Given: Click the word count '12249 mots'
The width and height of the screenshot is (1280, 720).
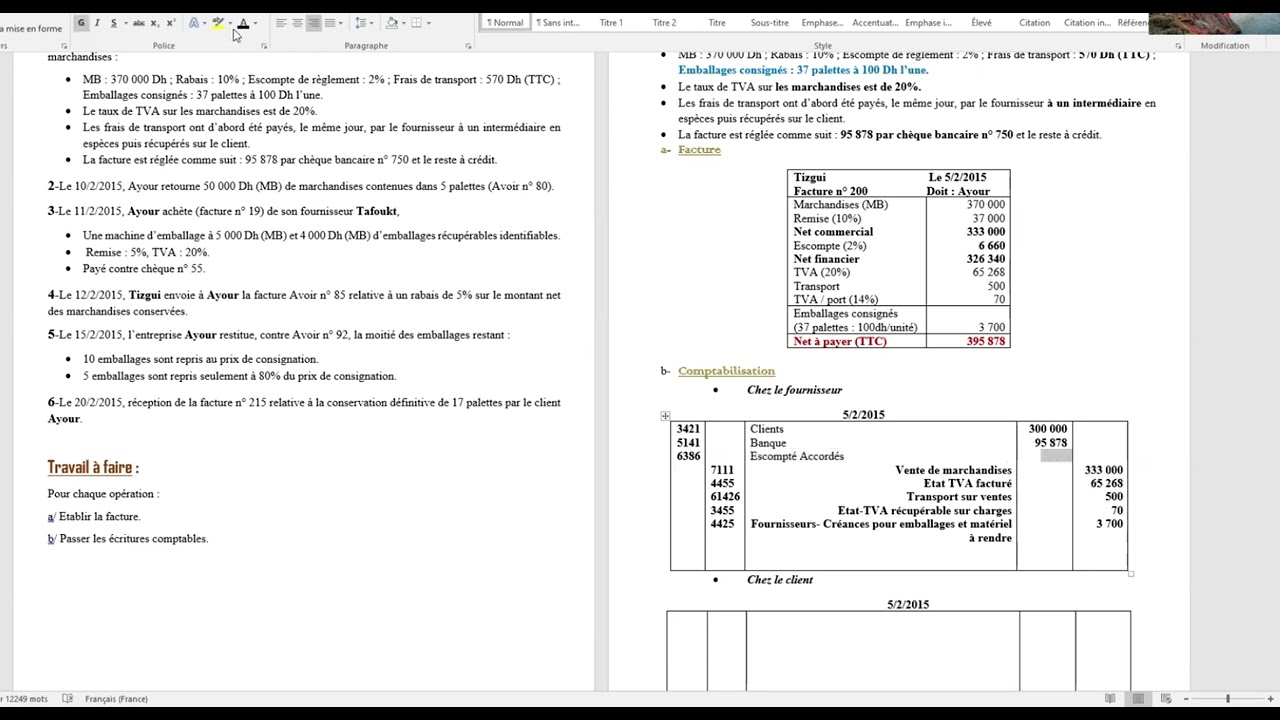Looking at the screenshot, I should pyautogui.click(x=26, y=699).
